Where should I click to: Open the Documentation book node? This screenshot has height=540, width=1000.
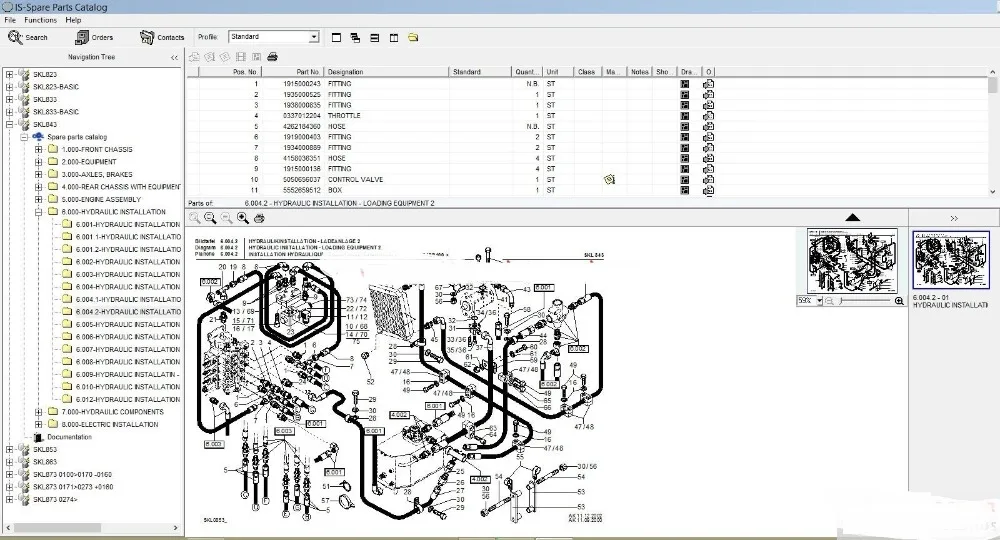click(x=63, y=437)
